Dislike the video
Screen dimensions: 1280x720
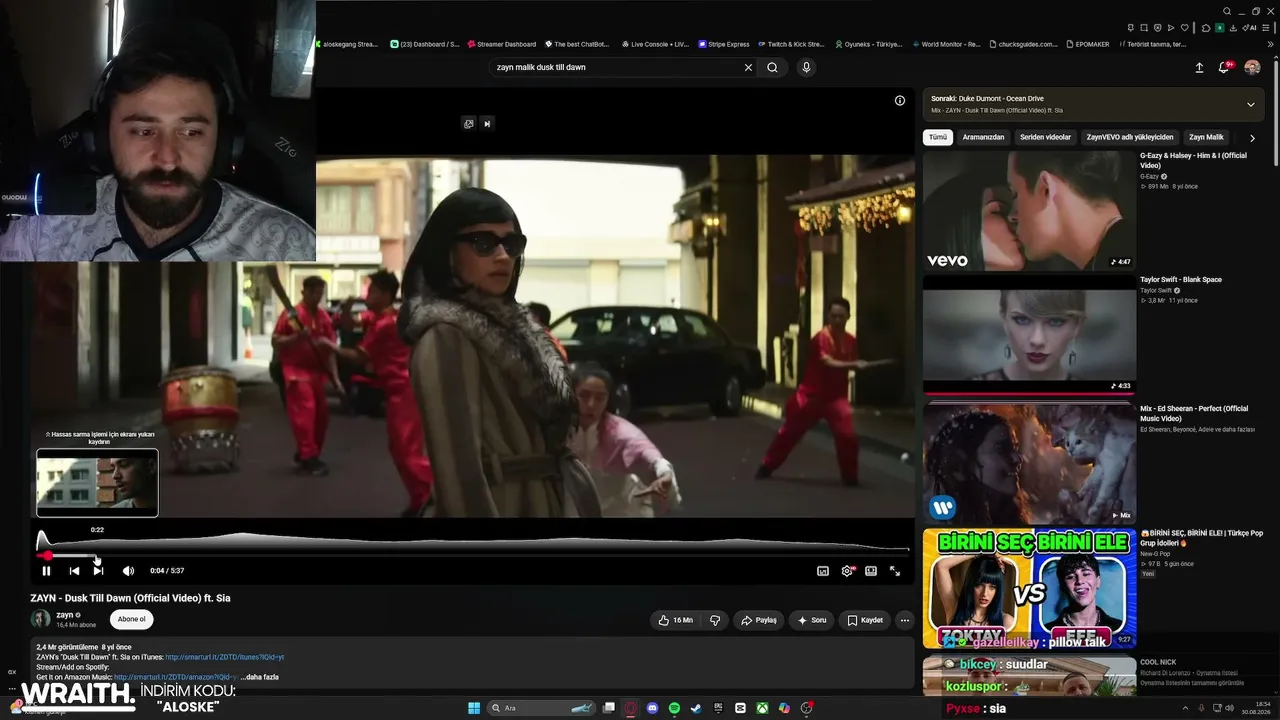click(x=715, y=620)
